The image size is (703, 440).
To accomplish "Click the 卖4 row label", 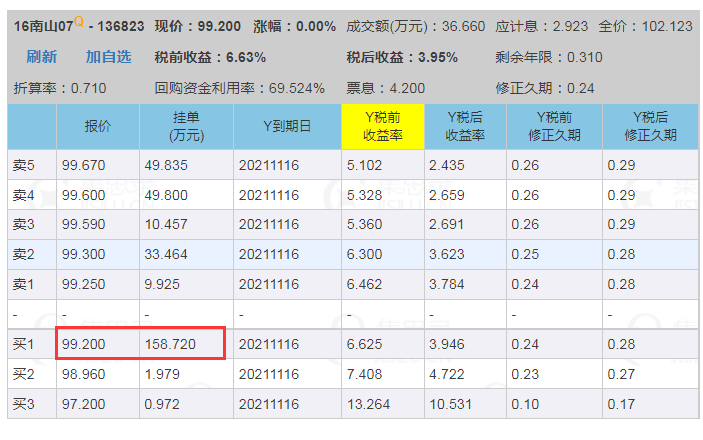I will tap(23, 195).
